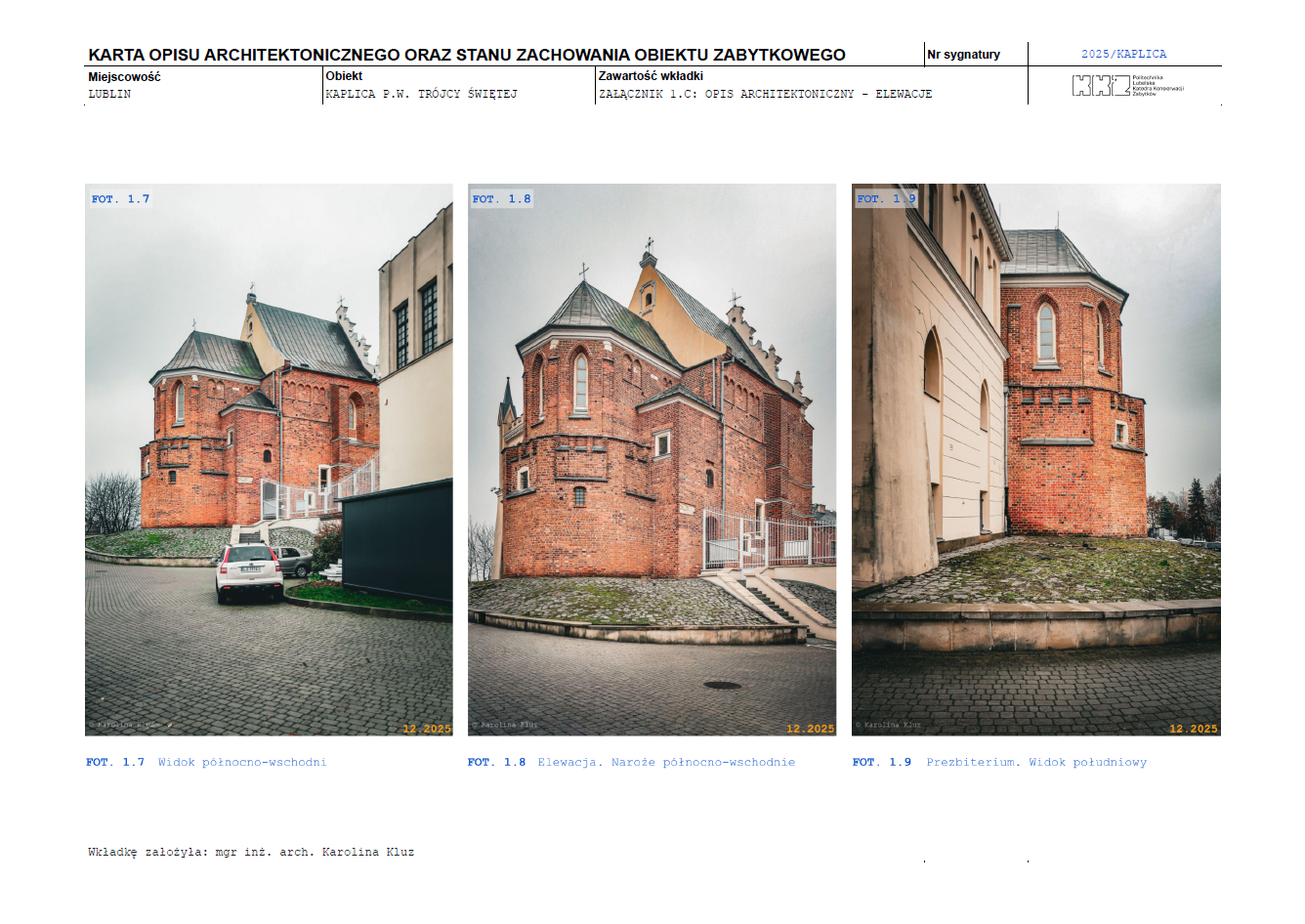Select the title 'KARTA OPISU ARCHITEKTONICZNEGO ORAZ STANU ZACHOWANIA OBIEKTU ZABYTKOWEGO'
The image size is (1305, 924).
[467, 55]
